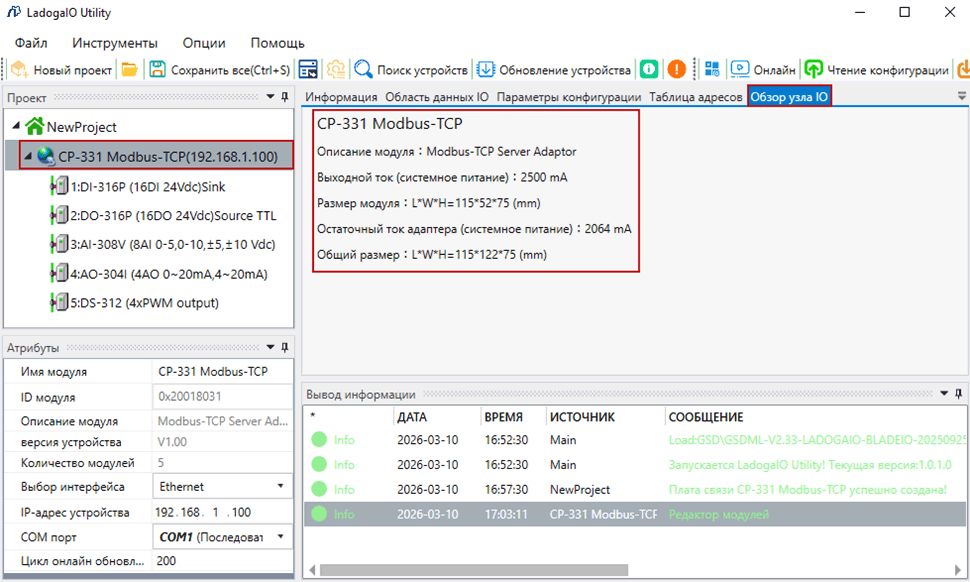Open the tab overflow dropdown arrow
970x582 pixels.
(x=961, y=96)
